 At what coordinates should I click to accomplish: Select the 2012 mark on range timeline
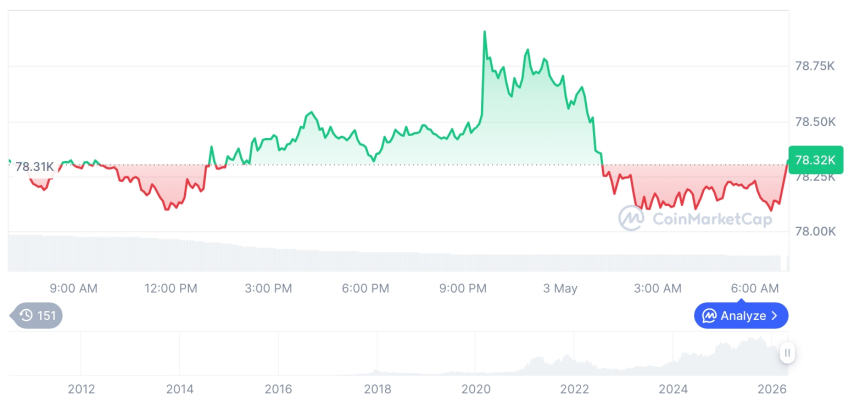pos(81,389)
